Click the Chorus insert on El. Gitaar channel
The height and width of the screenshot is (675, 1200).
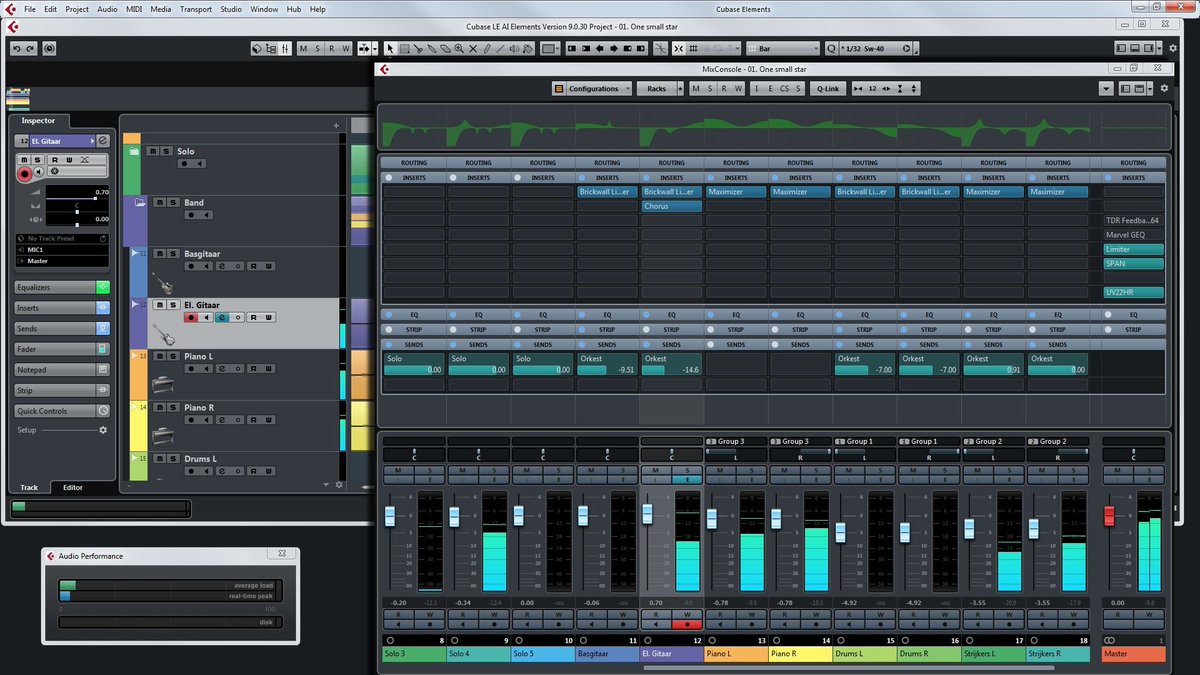(x=671, y=206)
